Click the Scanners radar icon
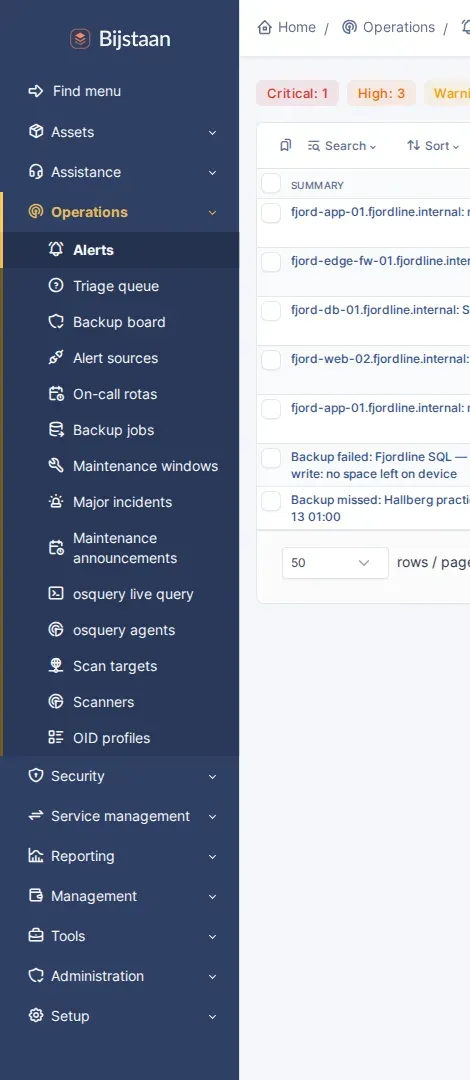Screen dimensions: 470x1080 56,702
